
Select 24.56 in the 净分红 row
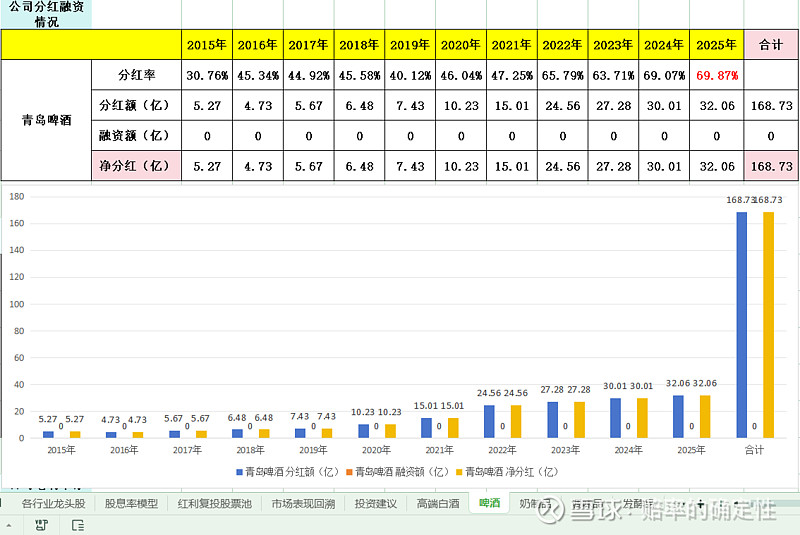coord(562,166)
